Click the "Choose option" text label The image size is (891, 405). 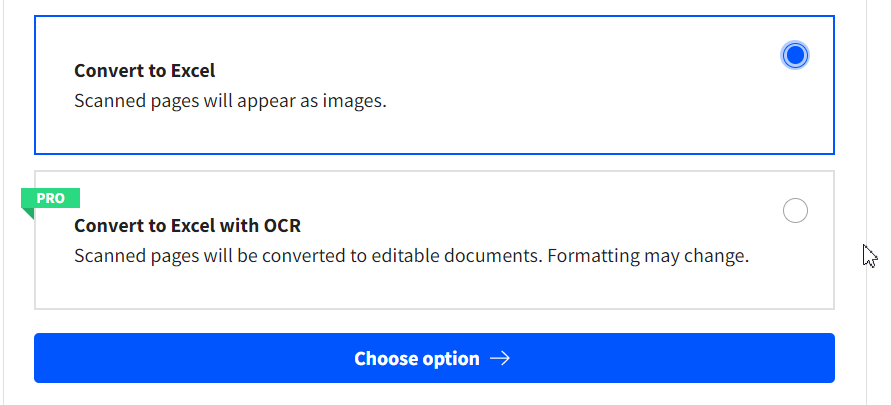[417, 358]
